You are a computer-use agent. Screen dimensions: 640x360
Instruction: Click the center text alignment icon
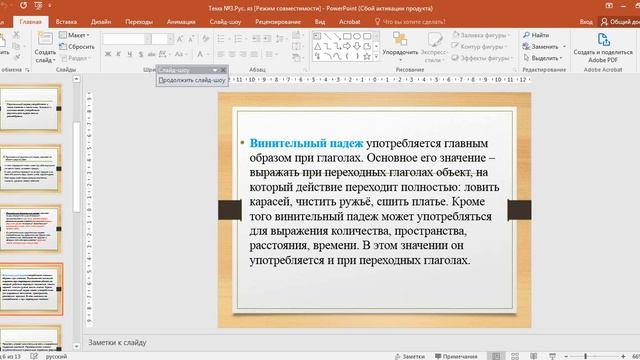232,54
